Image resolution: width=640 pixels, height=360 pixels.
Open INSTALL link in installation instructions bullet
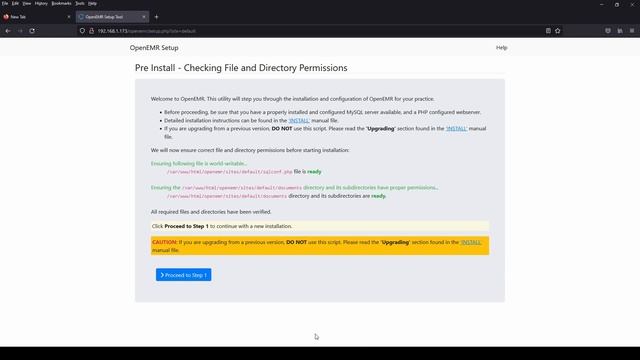pyautogui.click(x=299, y=120)
